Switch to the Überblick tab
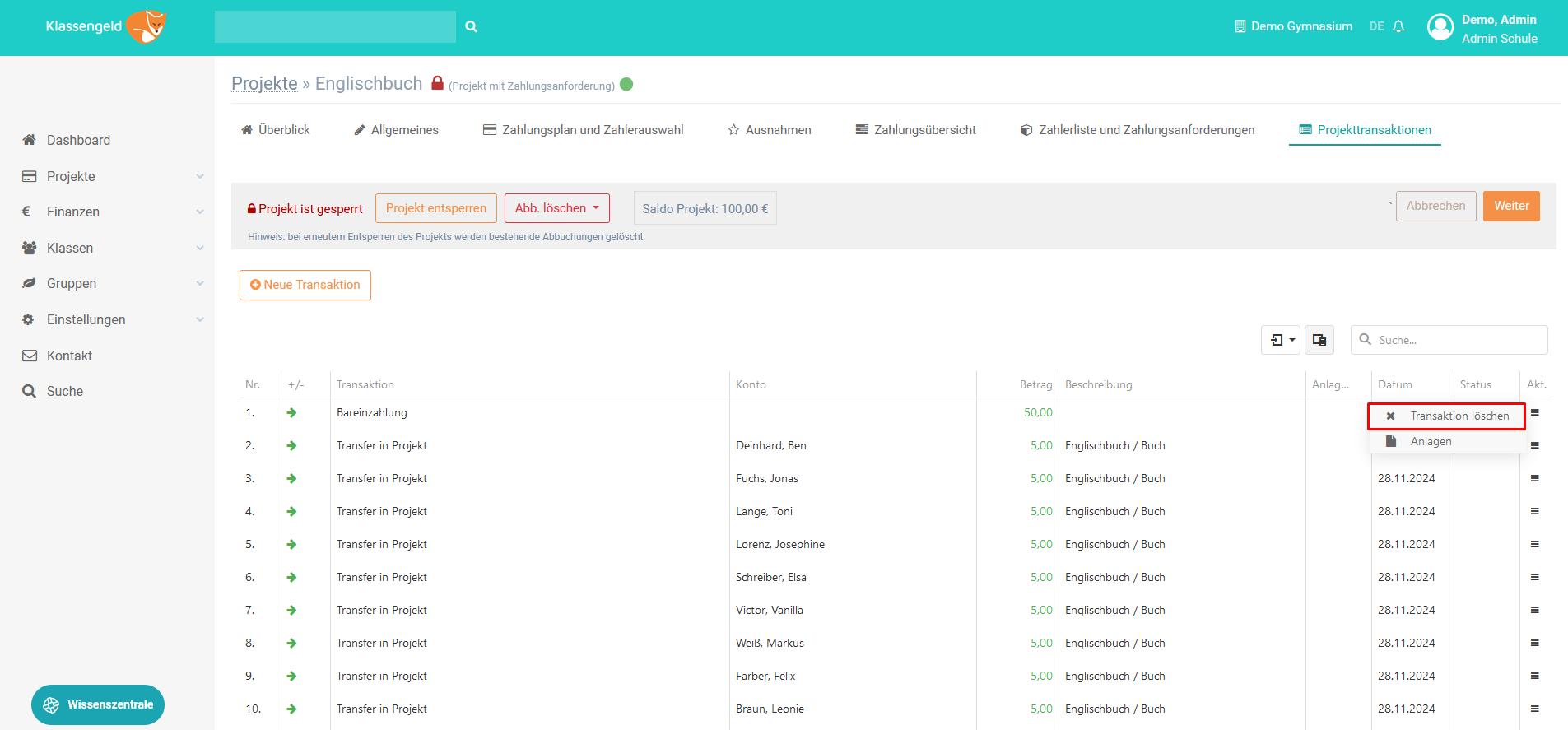Viewport: 1568px width, 730px height. click(276, 130)
